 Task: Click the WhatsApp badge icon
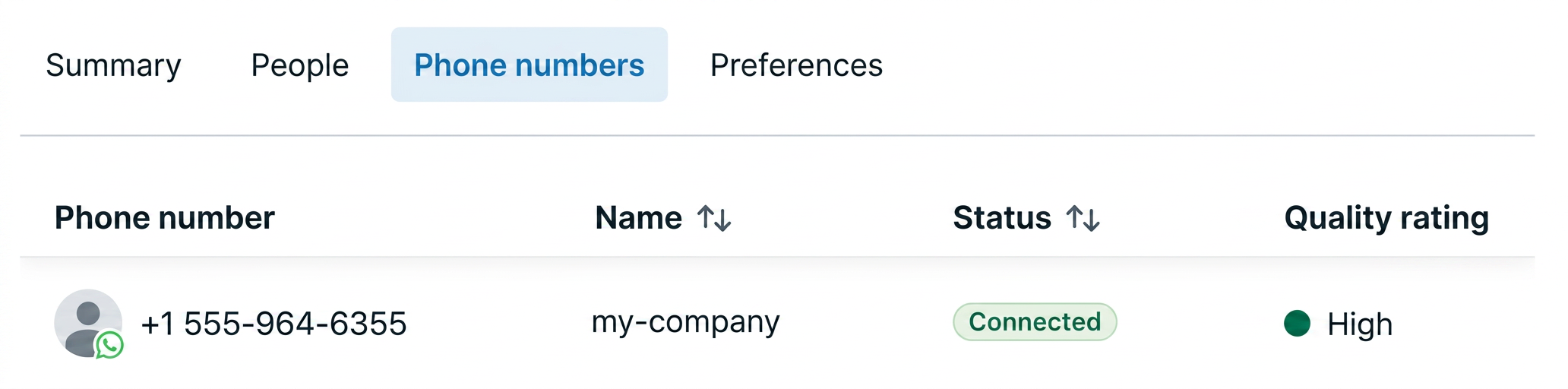[x=109, y=345]
